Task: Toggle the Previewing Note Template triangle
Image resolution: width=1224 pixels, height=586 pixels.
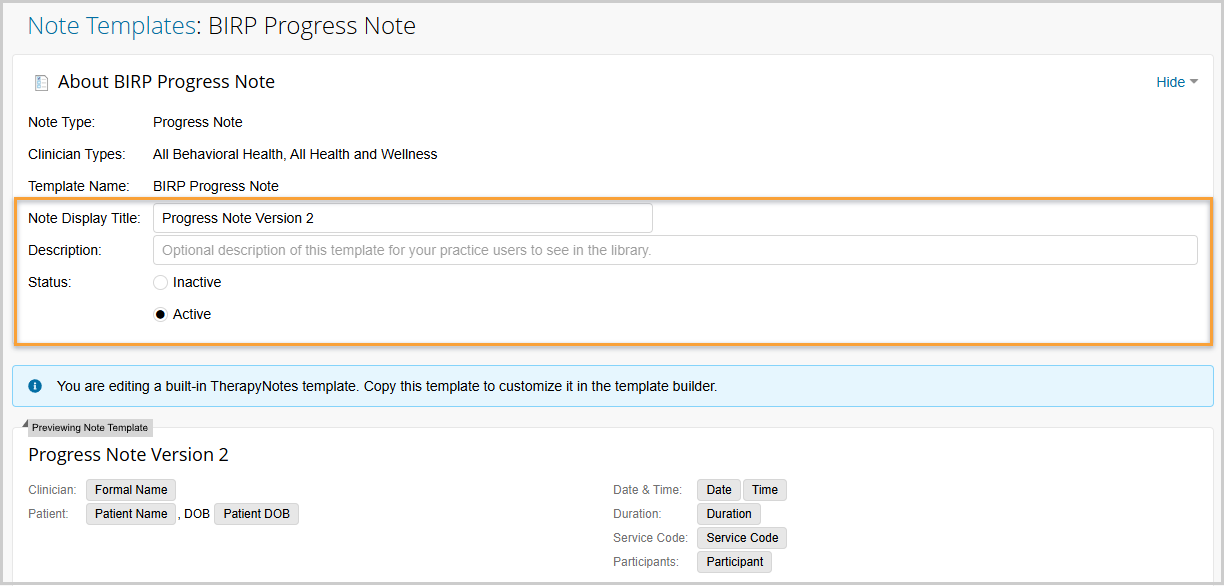Action: pos(26,424)
